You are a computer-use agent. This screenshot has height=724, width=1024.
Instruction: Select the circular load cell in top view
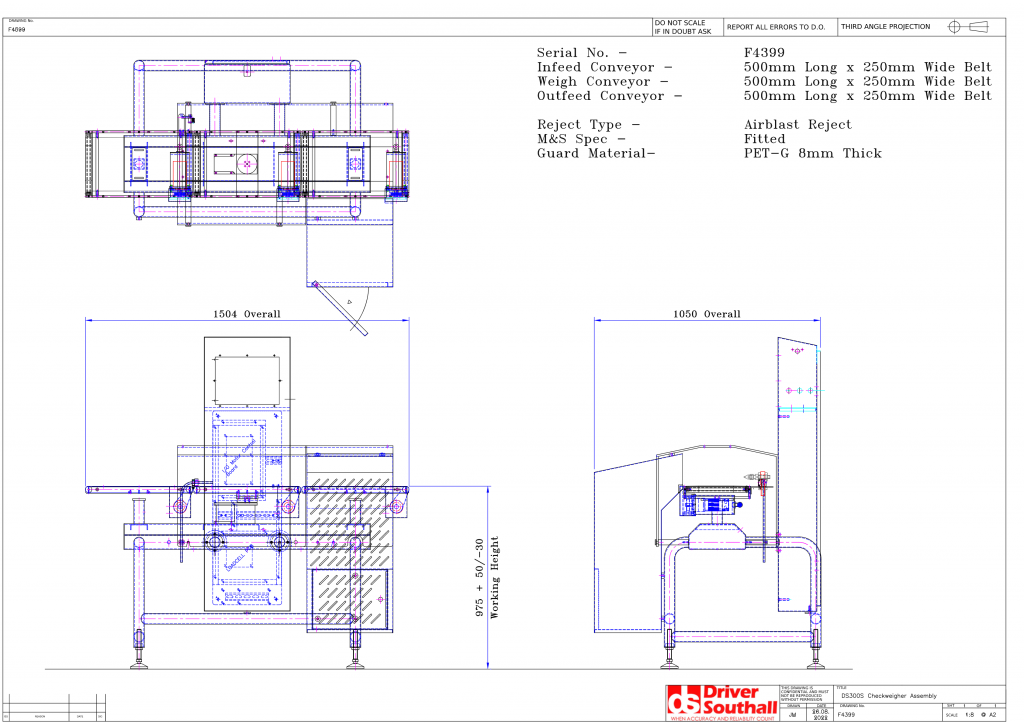click(x=247, y=162)
